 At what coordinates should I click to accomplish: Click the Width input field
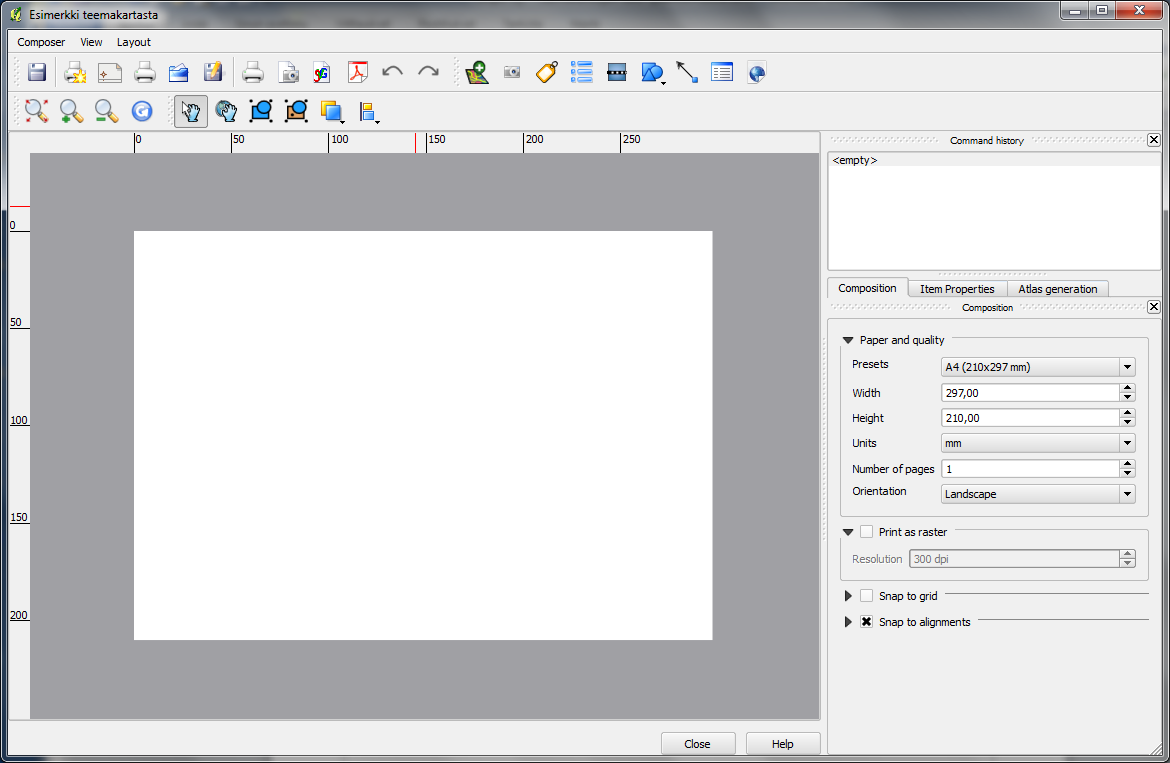point(1030,393)
